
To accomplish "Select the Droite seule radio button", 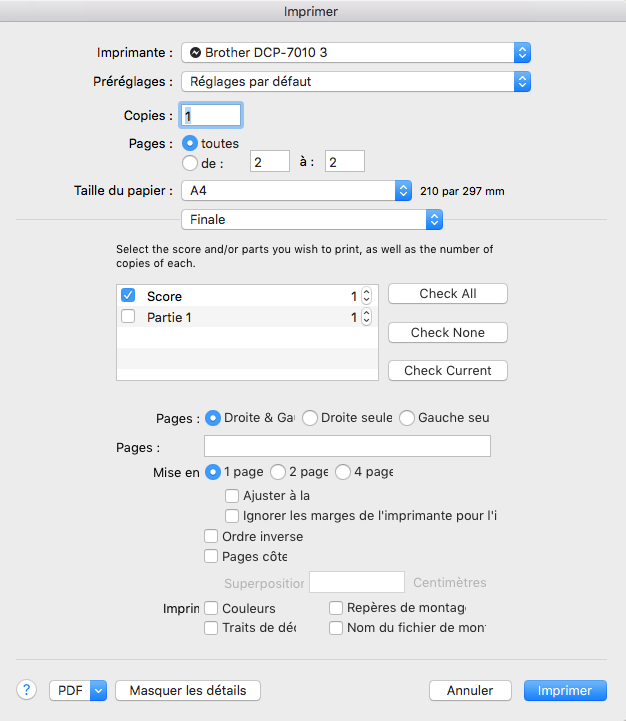I will pyautogui.click(x=310, y=418).
